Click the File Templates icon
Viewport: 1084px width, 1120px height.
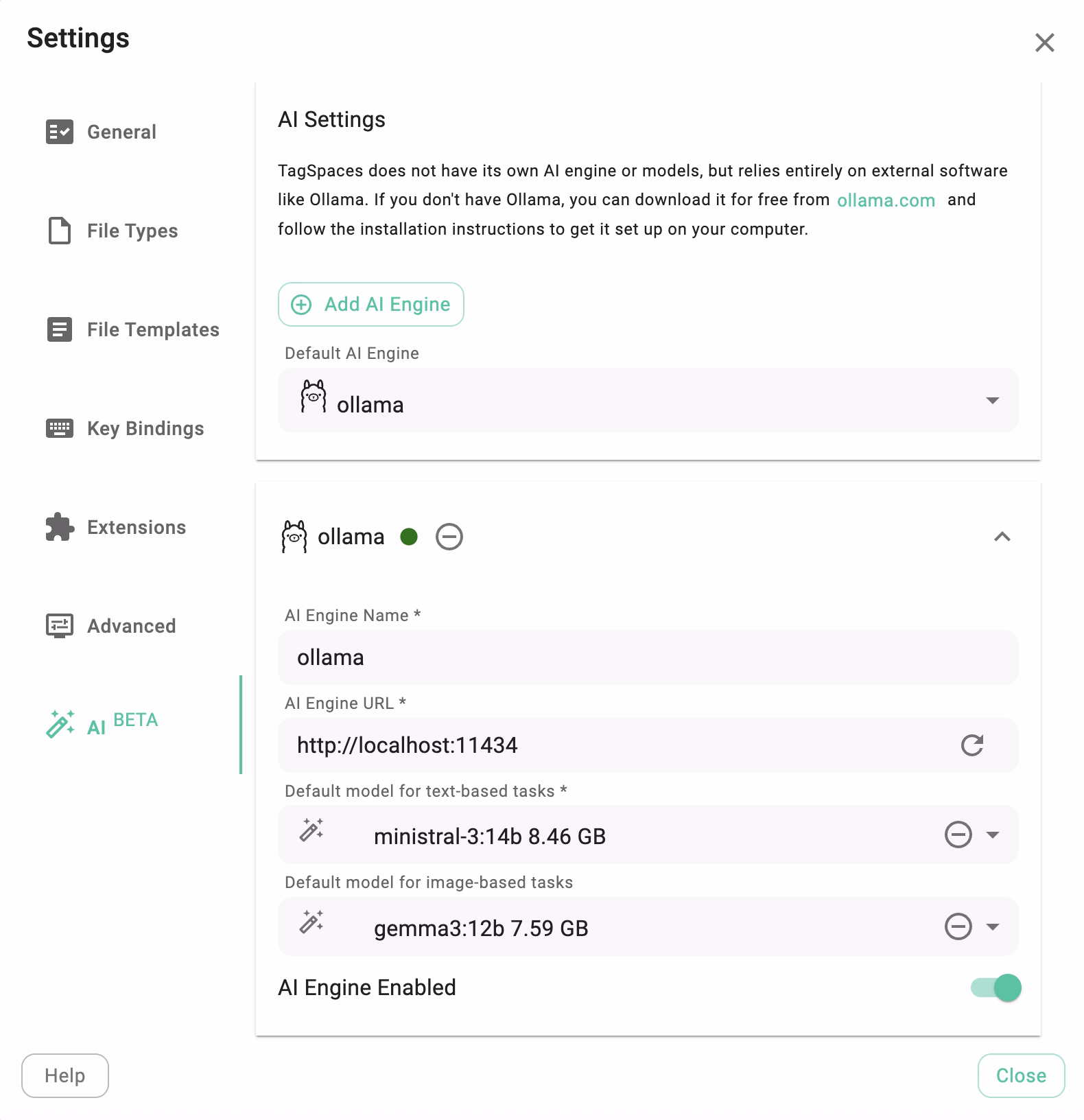pyautogui.click(x=59, y=330)
